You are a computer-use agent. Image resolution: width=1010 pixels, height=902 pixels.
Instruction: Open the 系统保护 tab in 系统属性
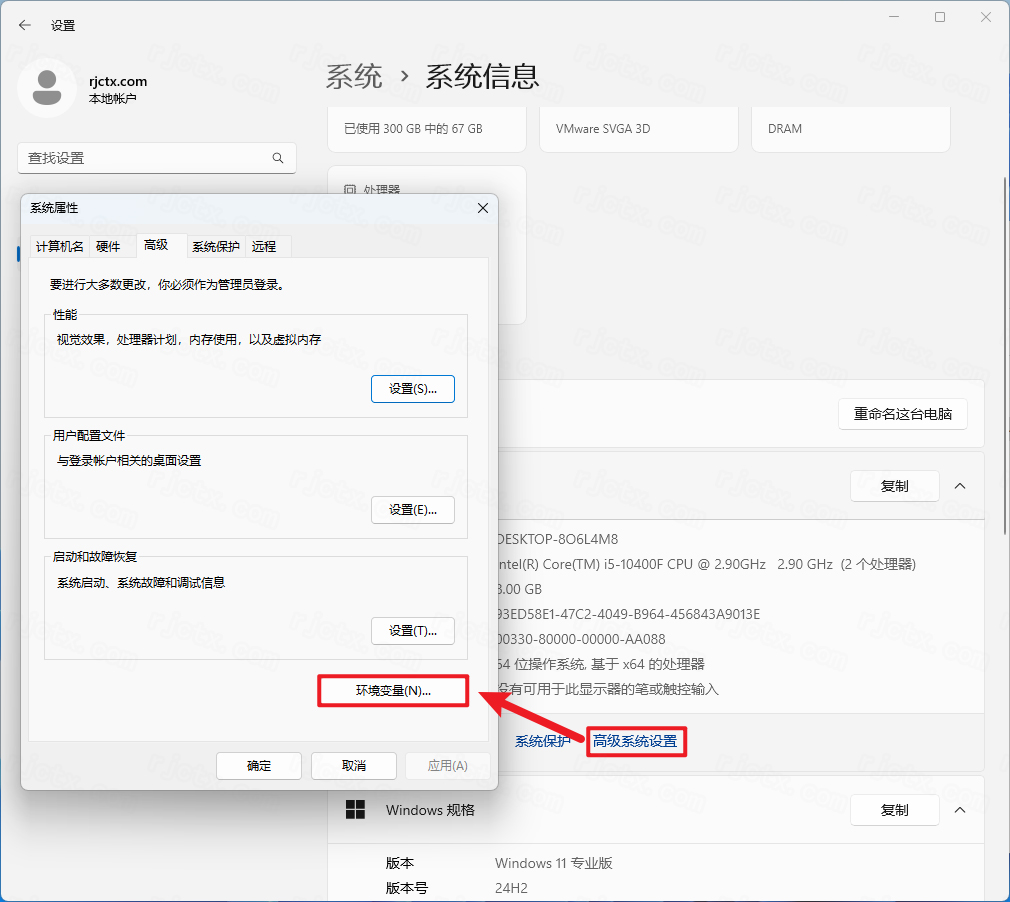click(x=215, y=246)
